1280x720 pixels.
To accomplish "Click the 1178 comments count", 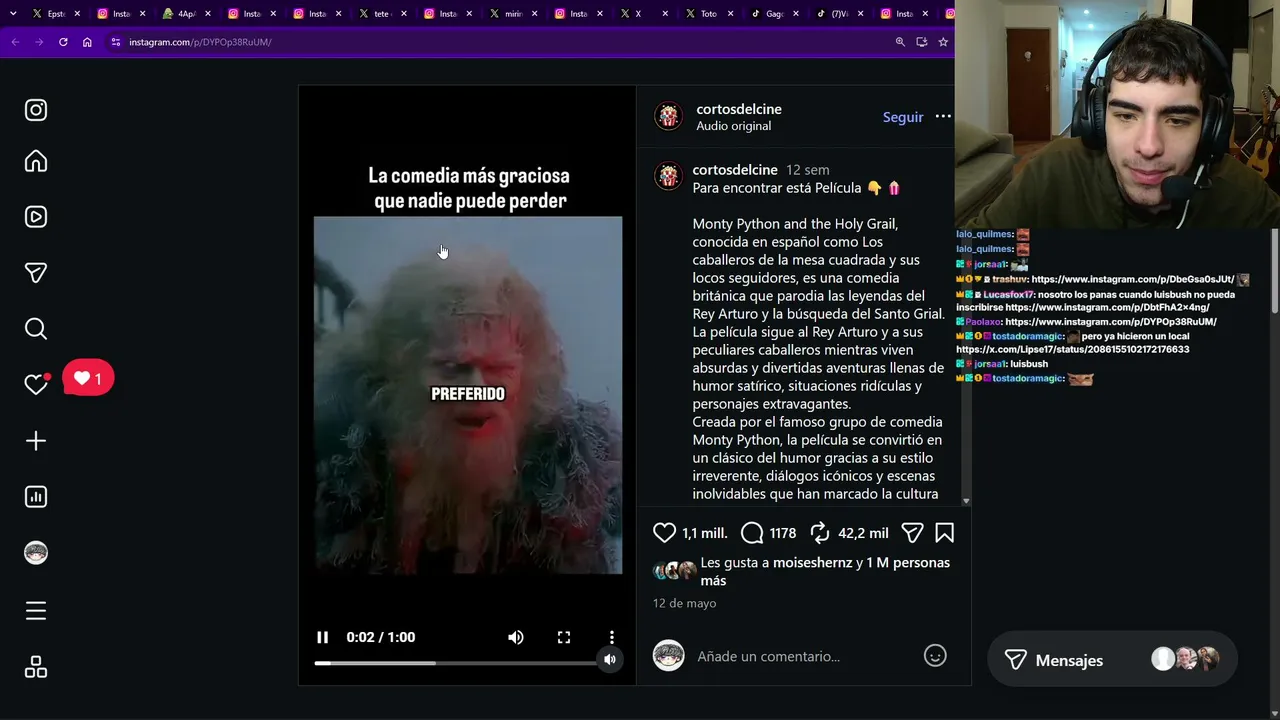I will pos(783,534).
